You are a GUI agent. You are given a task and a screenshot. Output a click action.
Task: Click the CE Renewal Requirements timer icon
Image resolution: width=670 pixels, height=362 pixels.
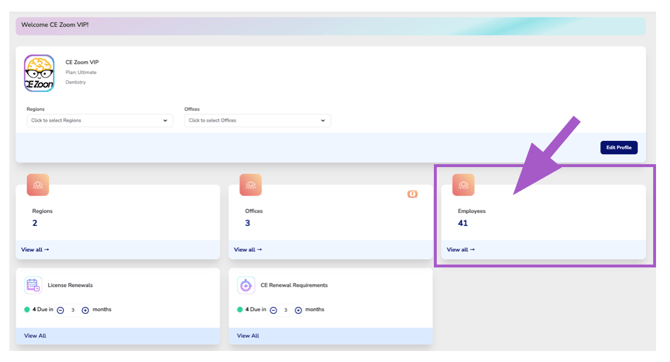(246, 285)
